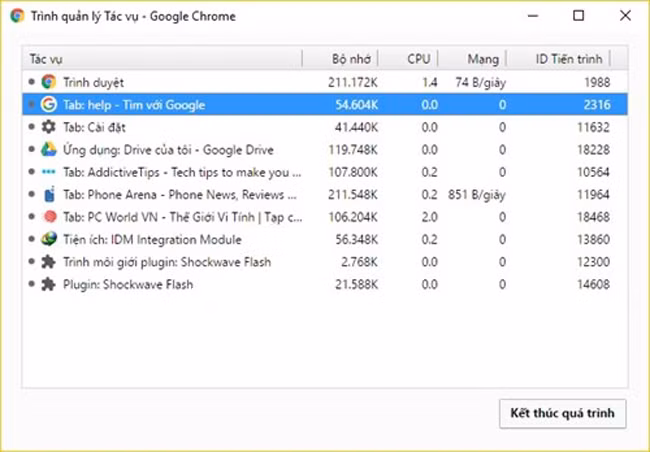The height and width of the screenshot is (452, 650).
Task: Select the Trình duyệt process row
Action: pos(93,81)
